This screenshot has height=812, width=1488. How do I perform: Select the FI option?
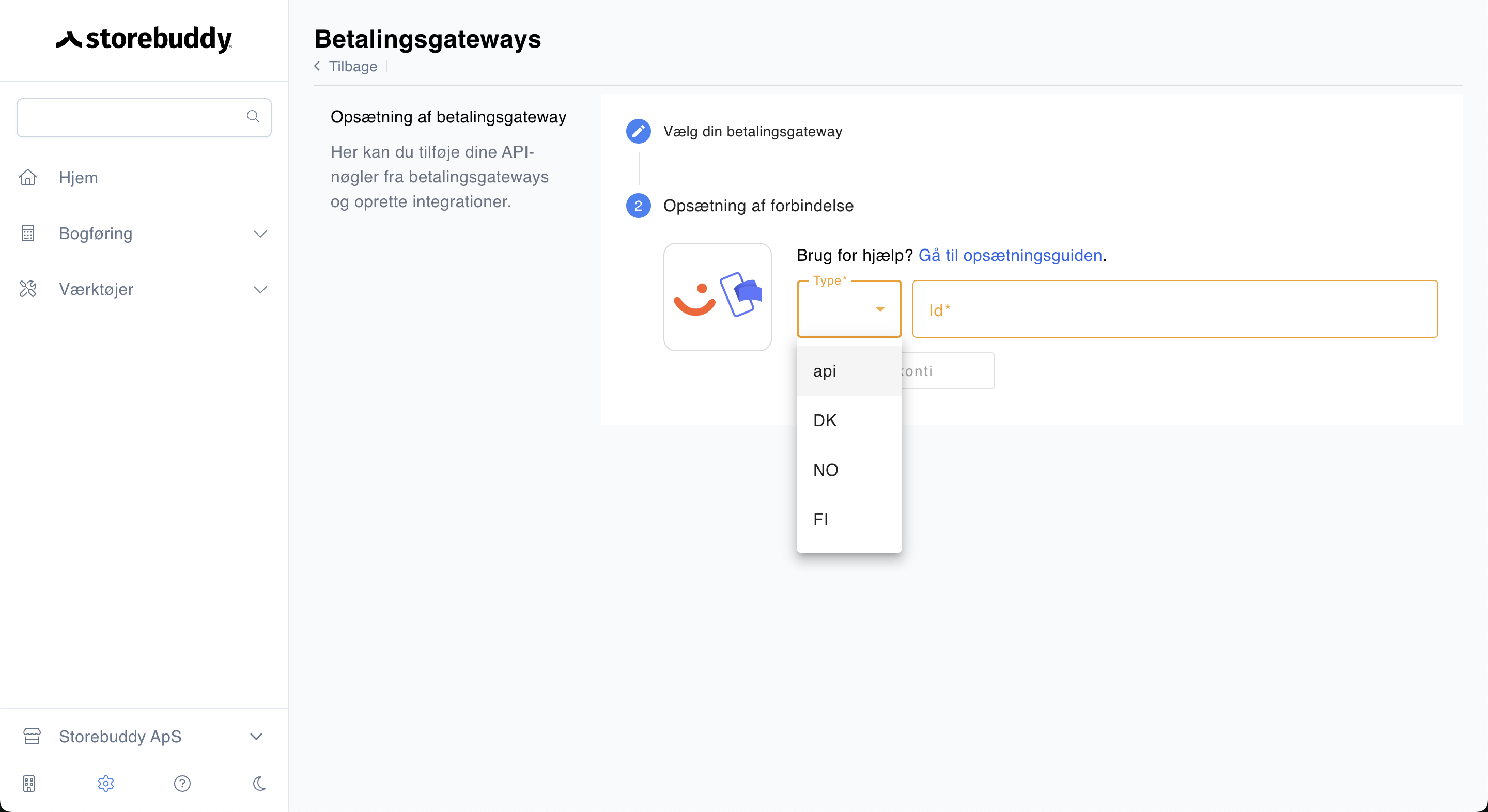[848, 520]
